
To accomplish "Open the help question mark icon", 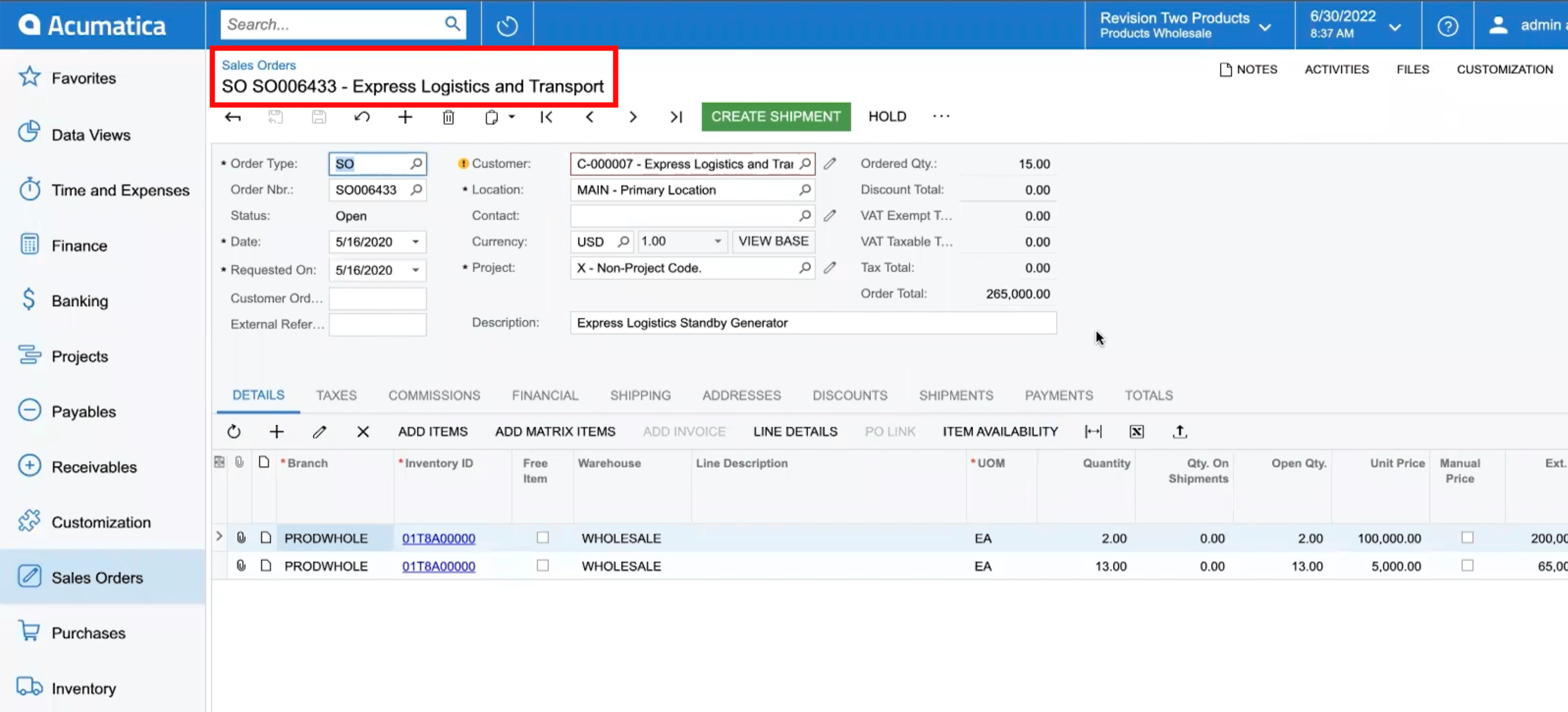I will 1447,26.
